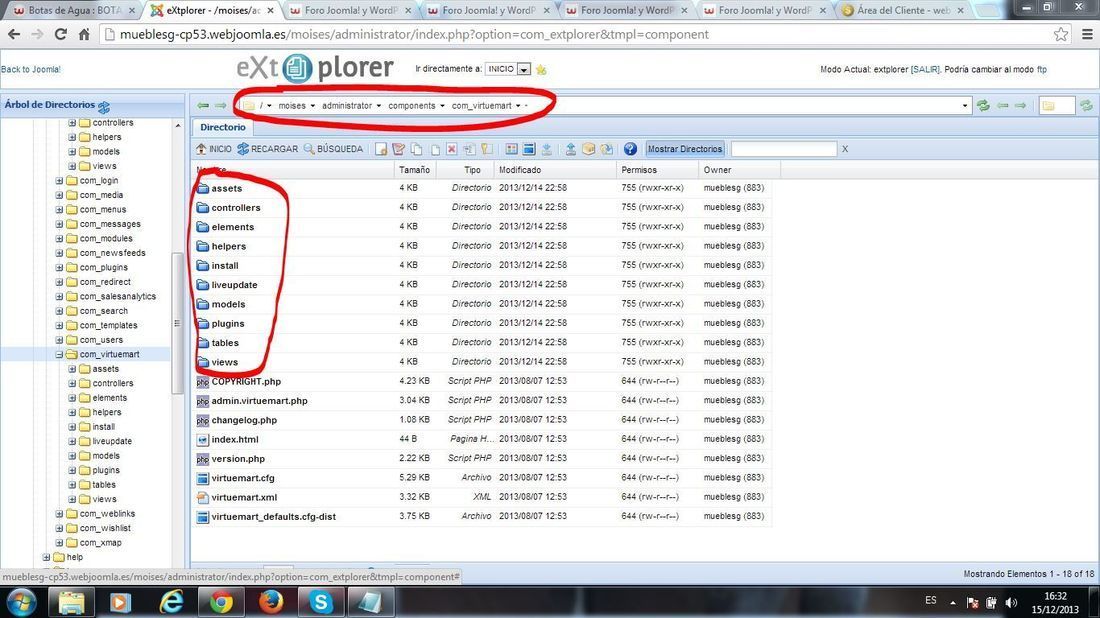Viewport: 1100px width, 618px height.
Task: Open the dropdown arrow after 'components' breadcrumb
Action: [442, 106]
